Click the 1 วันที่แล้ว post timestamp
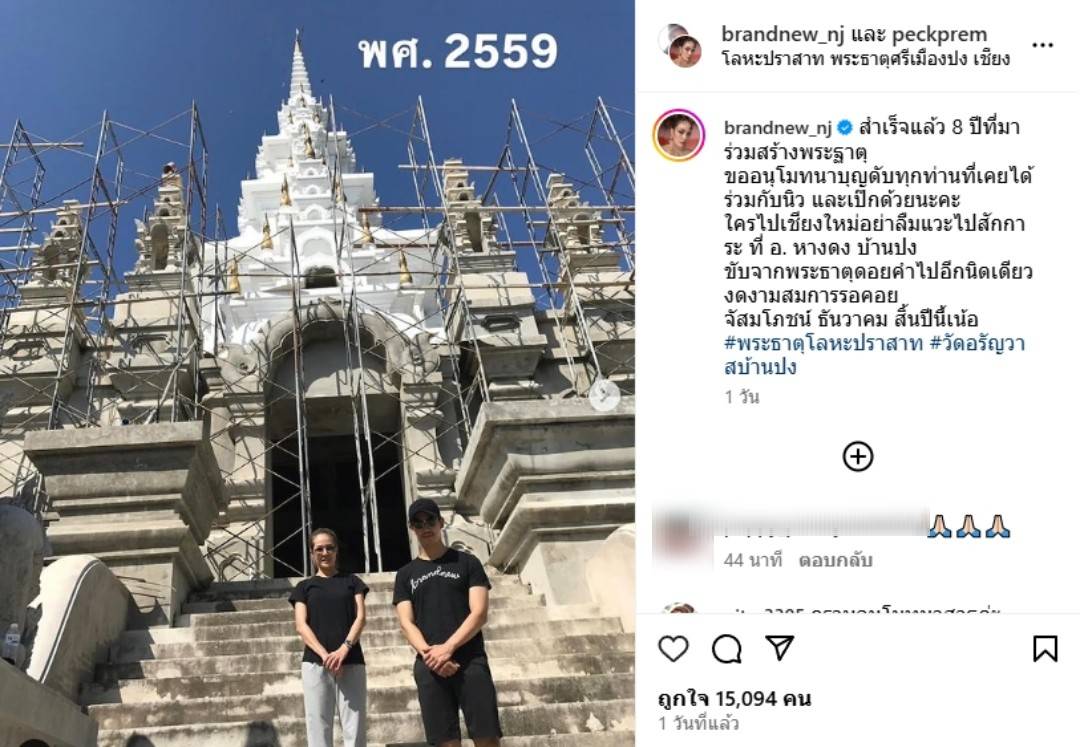Image resolution: width=1080 pixels, height=747 pixels. tap(698, 724)
